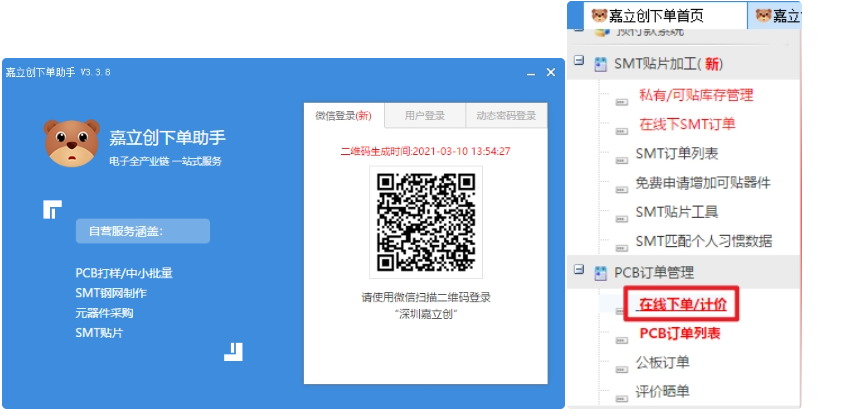Click the WeChat login QR code
Image resolution: width=845 pixels, height=418 pixels.
(426, 222)
